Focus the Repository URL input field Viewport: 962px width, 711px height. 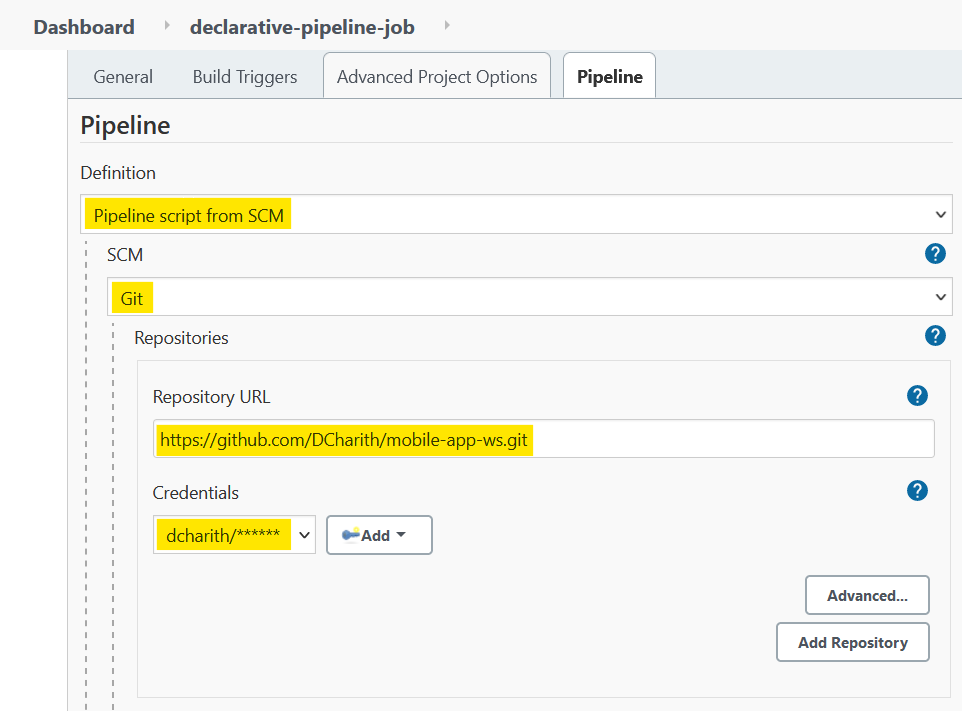click(544, 439)
